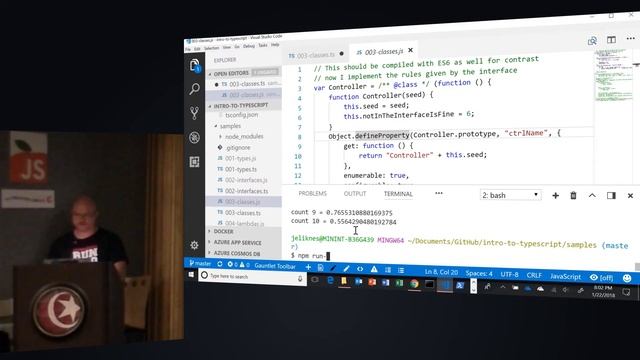
Task: Switch to the Output panel tab
Action: point(355,193)
